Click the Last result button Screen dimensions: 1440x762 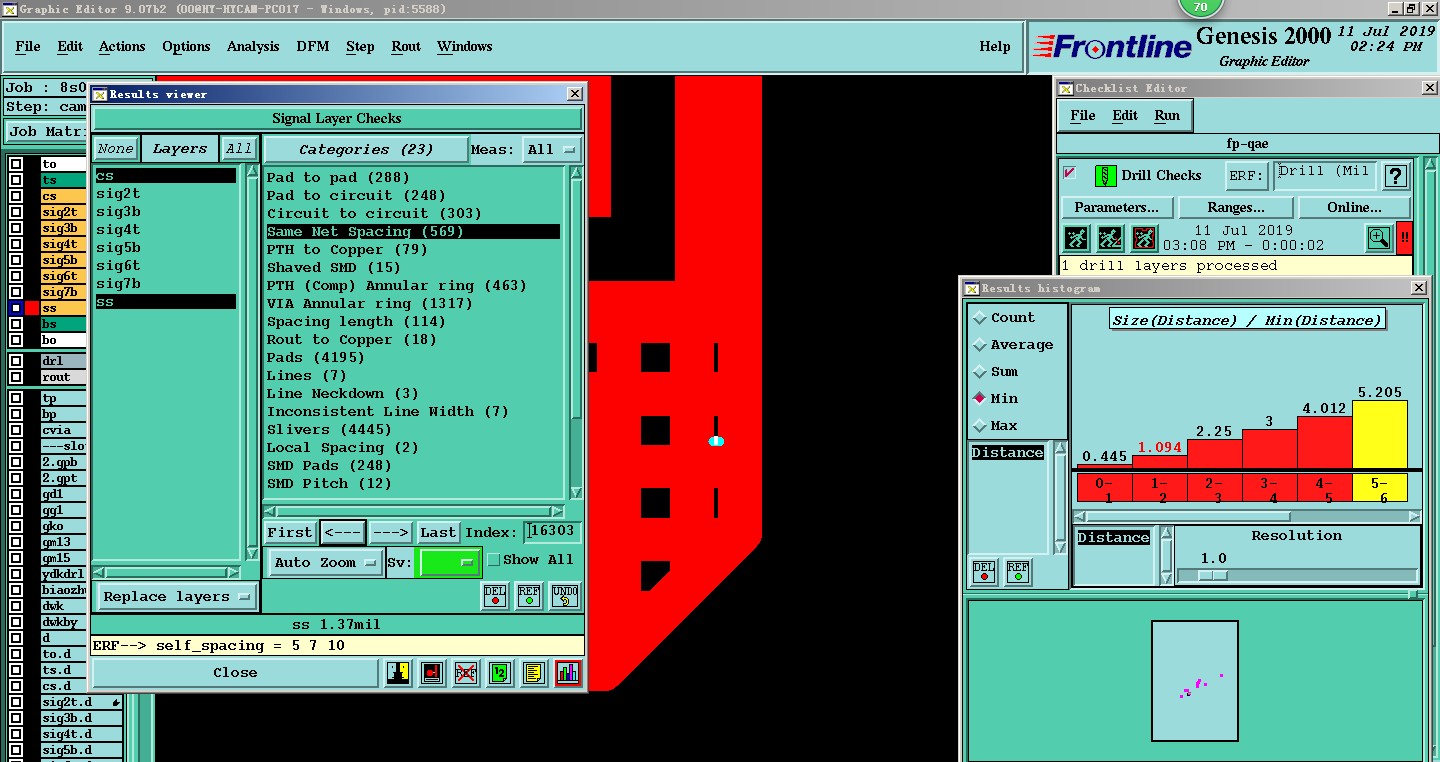(x=438, y=533)
